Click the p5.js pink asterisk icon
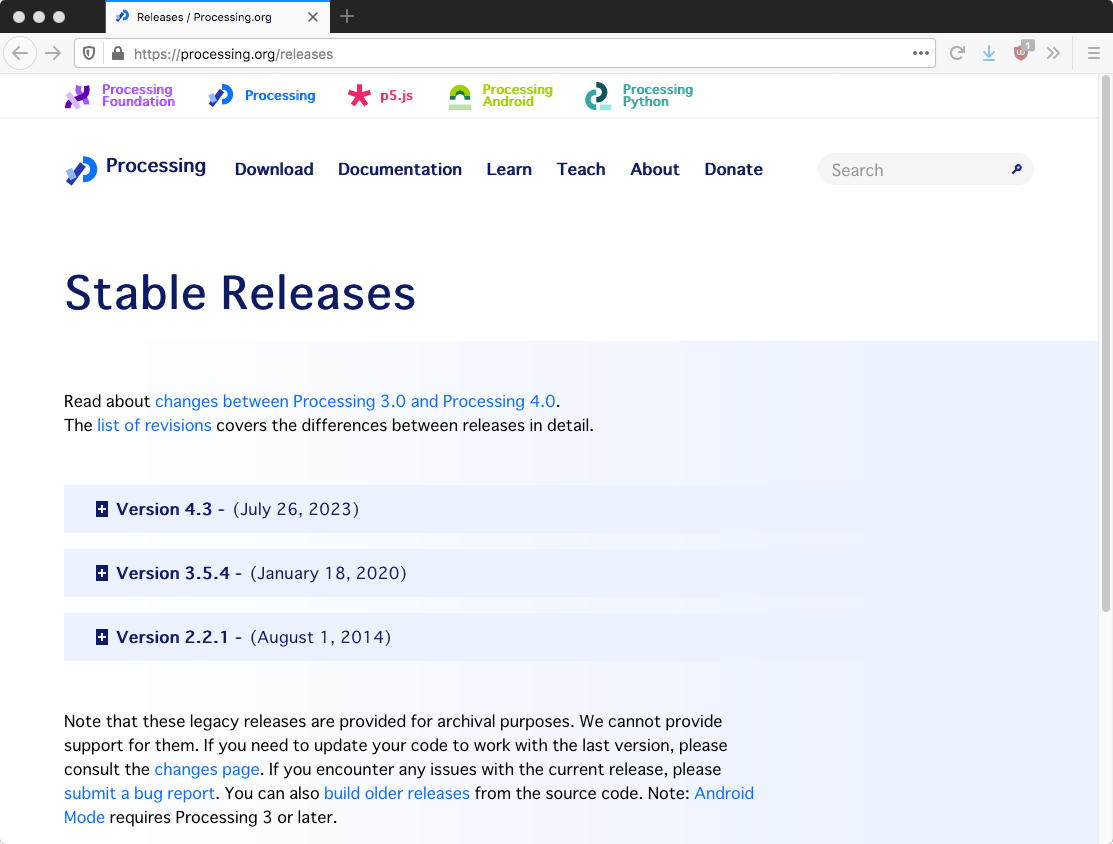Screen dimensions: 1113x844 pos(359,95)
